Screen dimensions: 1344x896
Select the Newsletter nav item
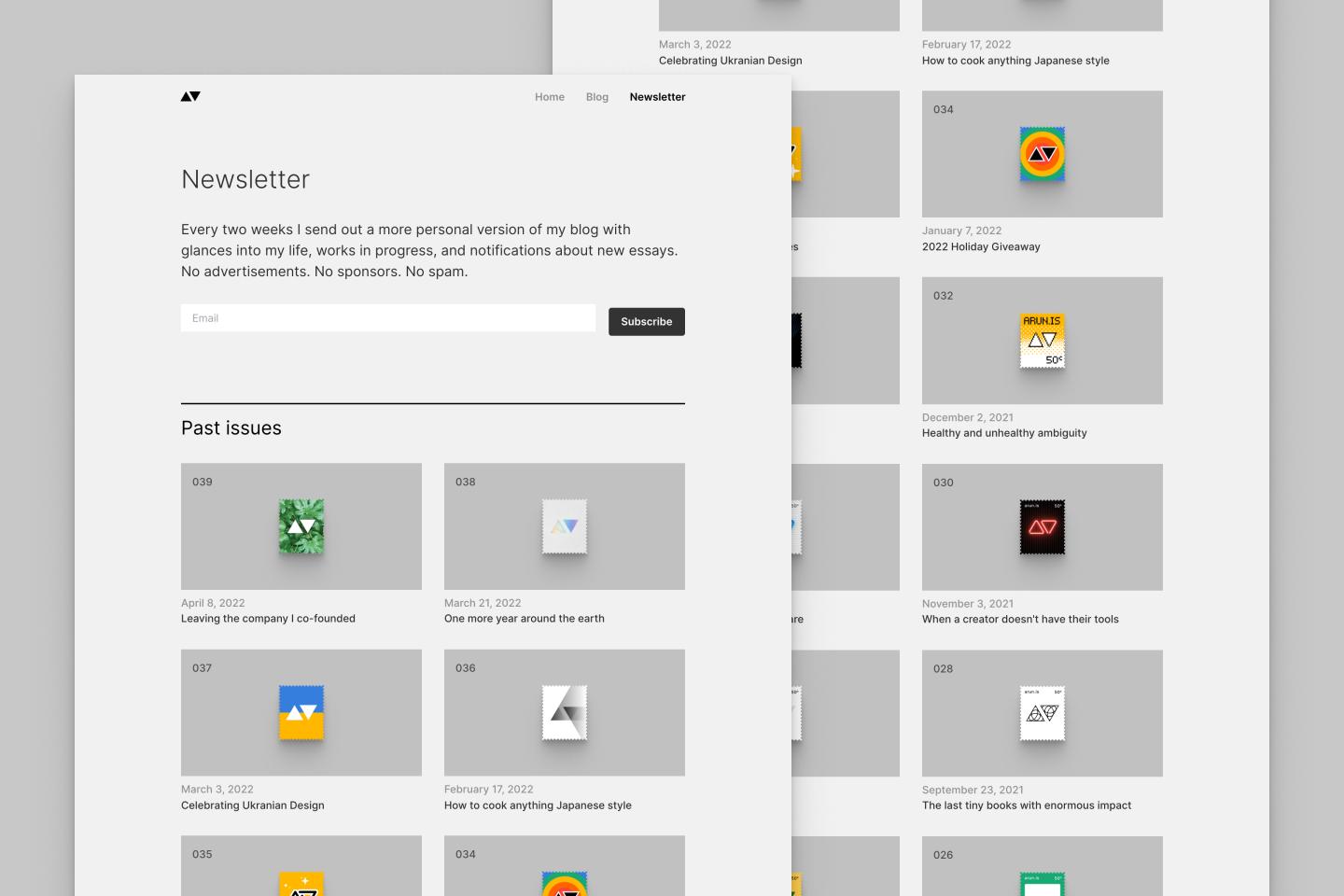click(657, 97)
